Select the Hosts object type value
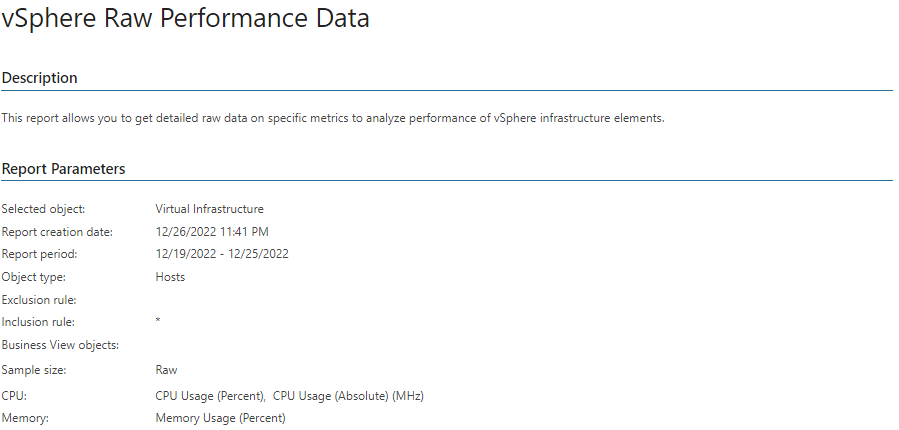899x430 pixels. (x=170, y=277)
